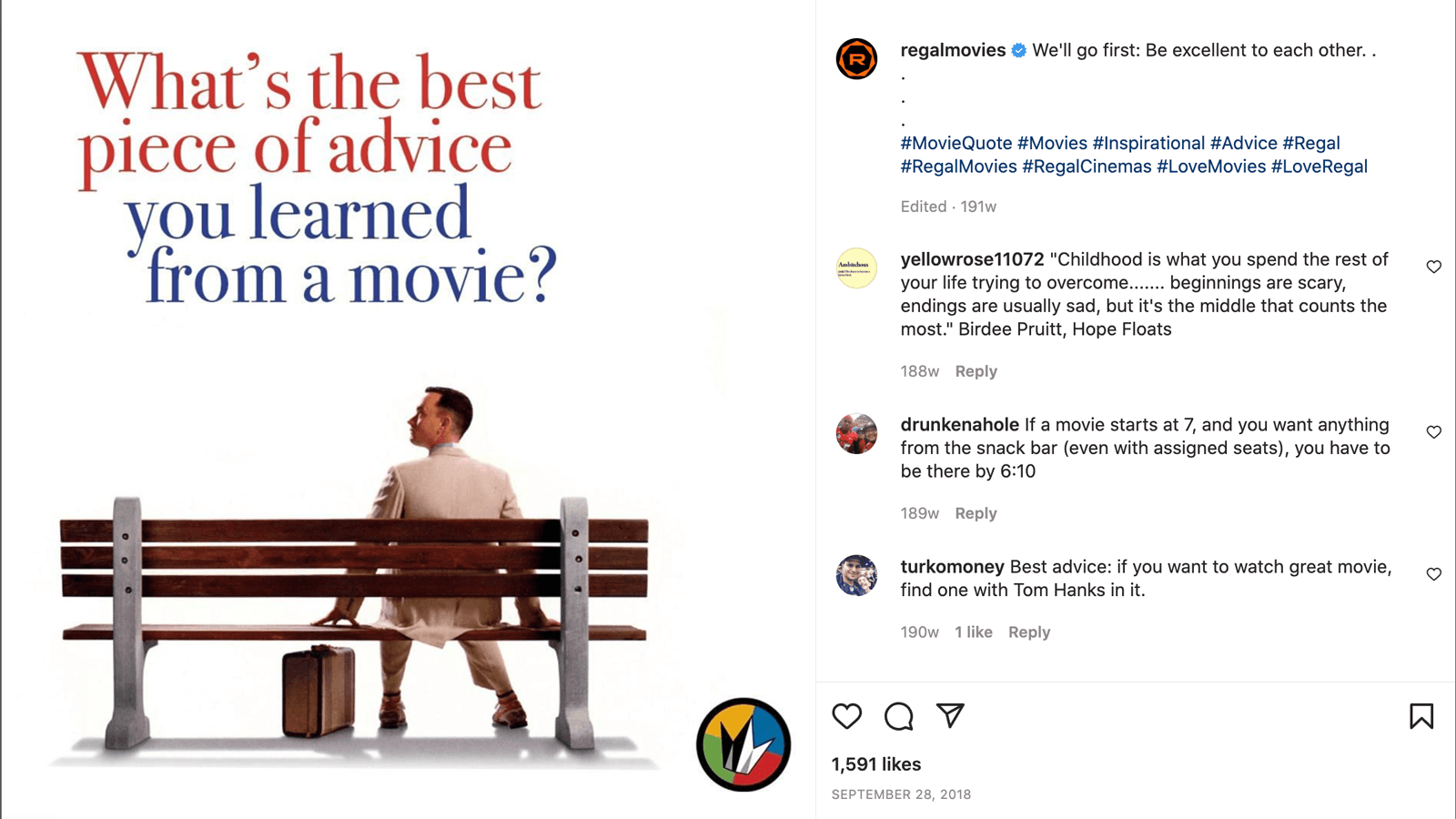1456x819 pixels.
Task: Open the #MovieQuote hashtag
Action: pos(956,143)
